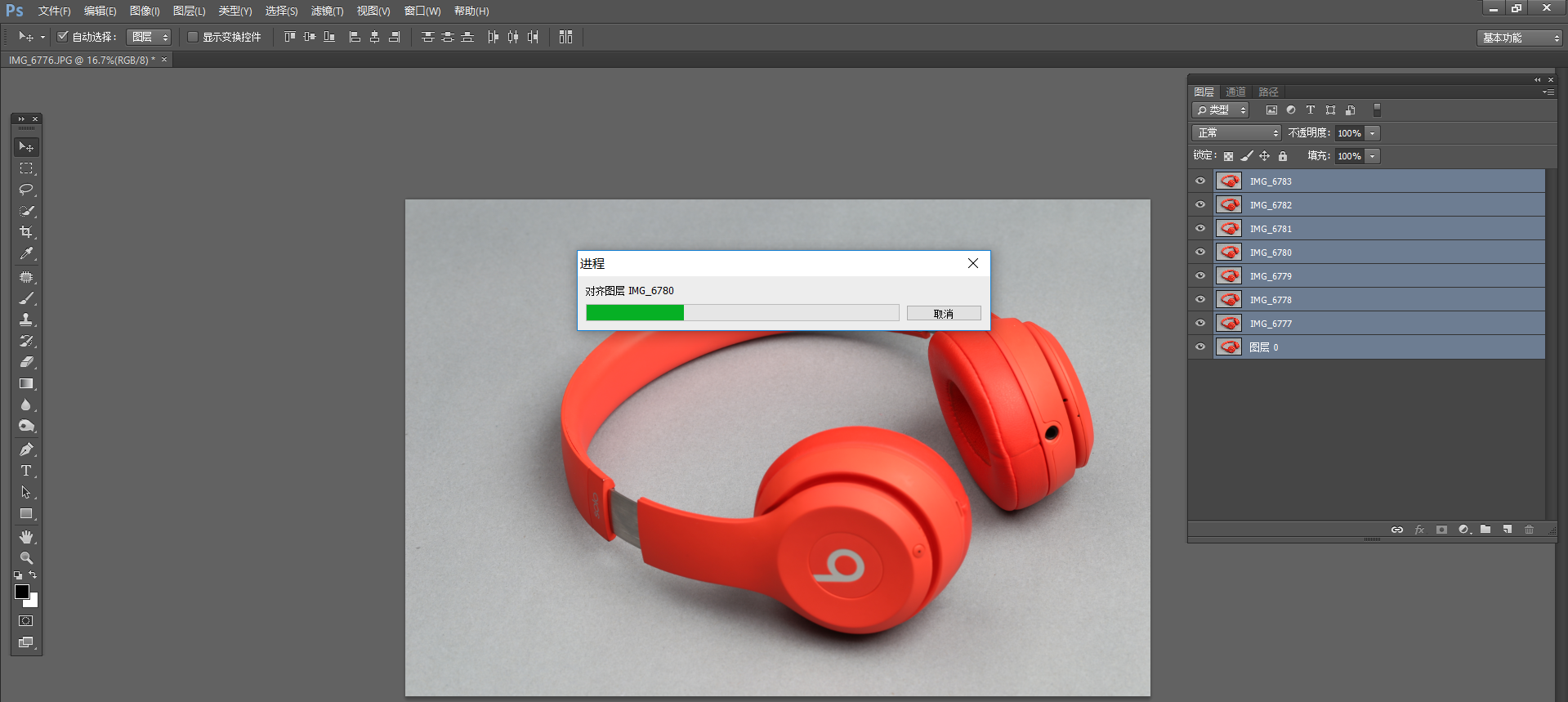Open the 图像(I) menu

tap(145, 11)
